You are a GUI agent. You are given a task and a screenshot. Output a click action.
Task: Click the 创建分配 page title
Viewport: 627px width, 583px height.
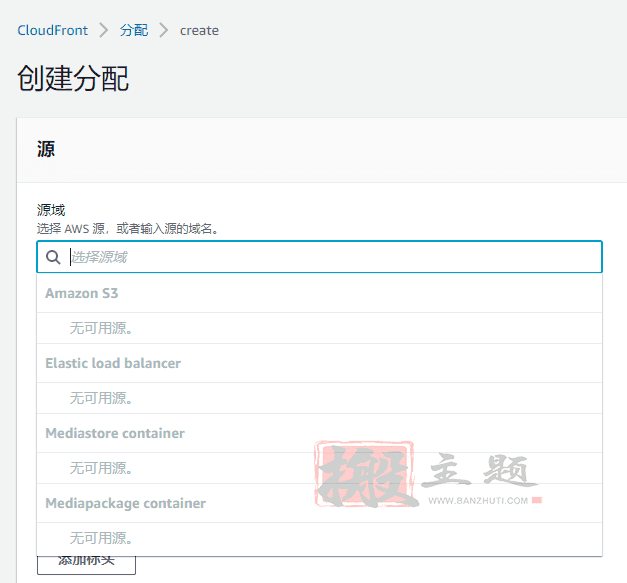click(x=73, y=78)
